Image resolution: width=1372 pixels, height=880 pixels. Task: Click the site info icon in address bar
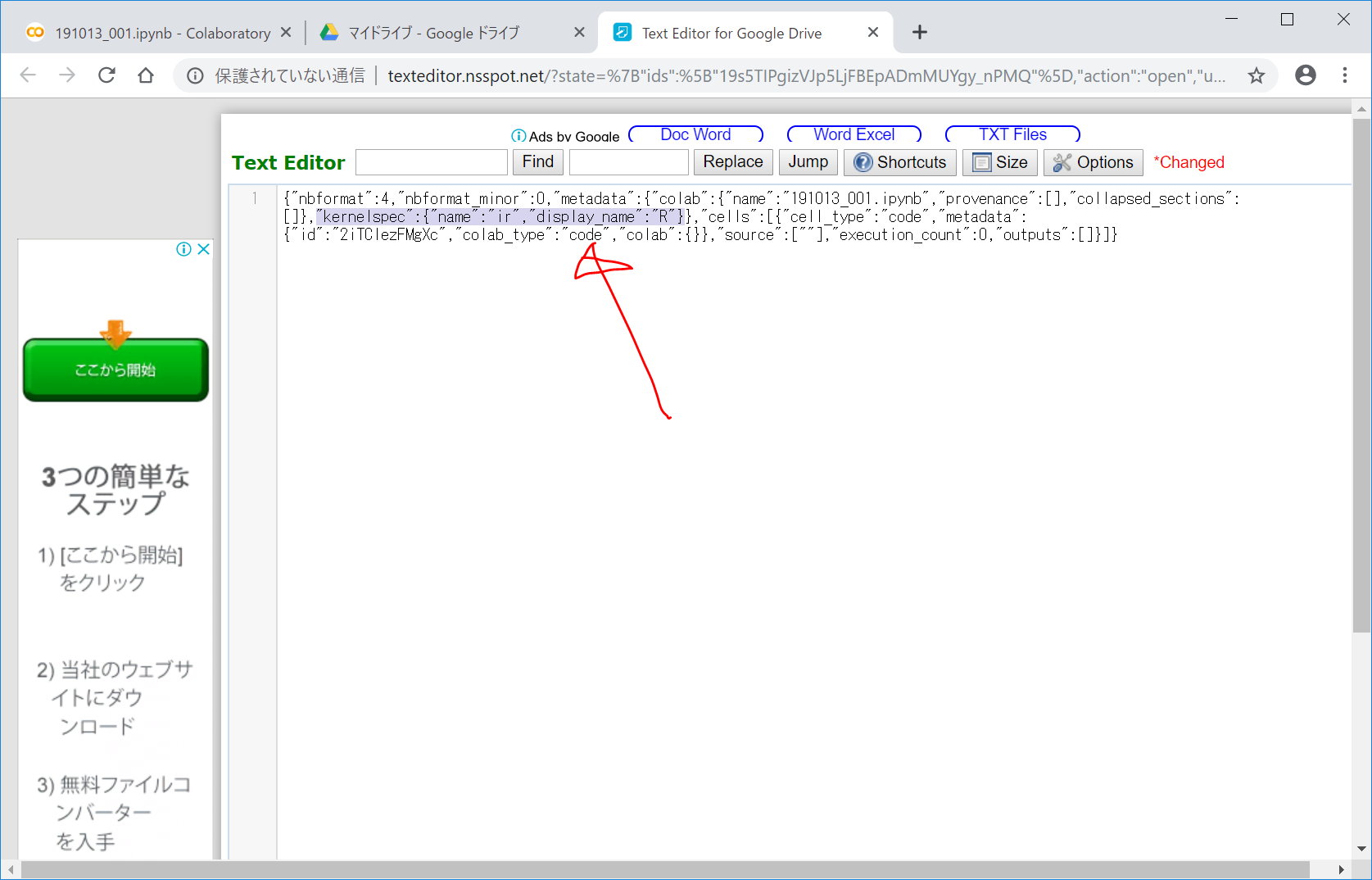point(195,75)
